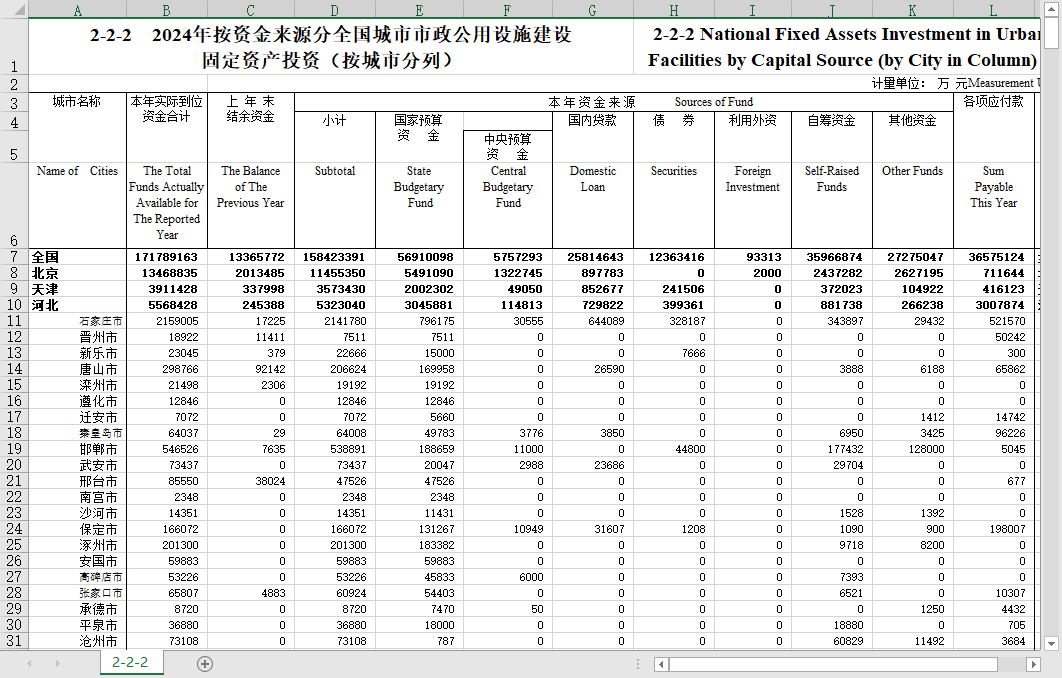Select column A header
The width and height of the screenshot is (1062, 678).
pyautogui.click(x=77, y=10)
